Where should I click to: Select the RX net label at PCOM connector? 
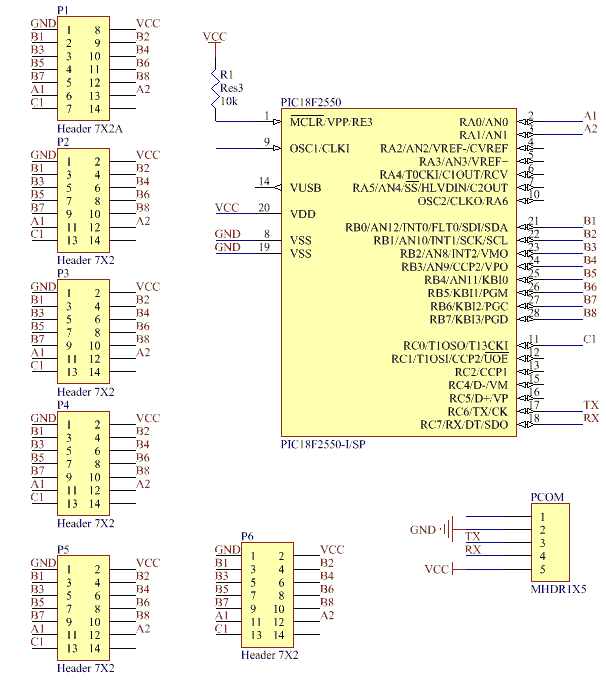[x=473, y=549]
